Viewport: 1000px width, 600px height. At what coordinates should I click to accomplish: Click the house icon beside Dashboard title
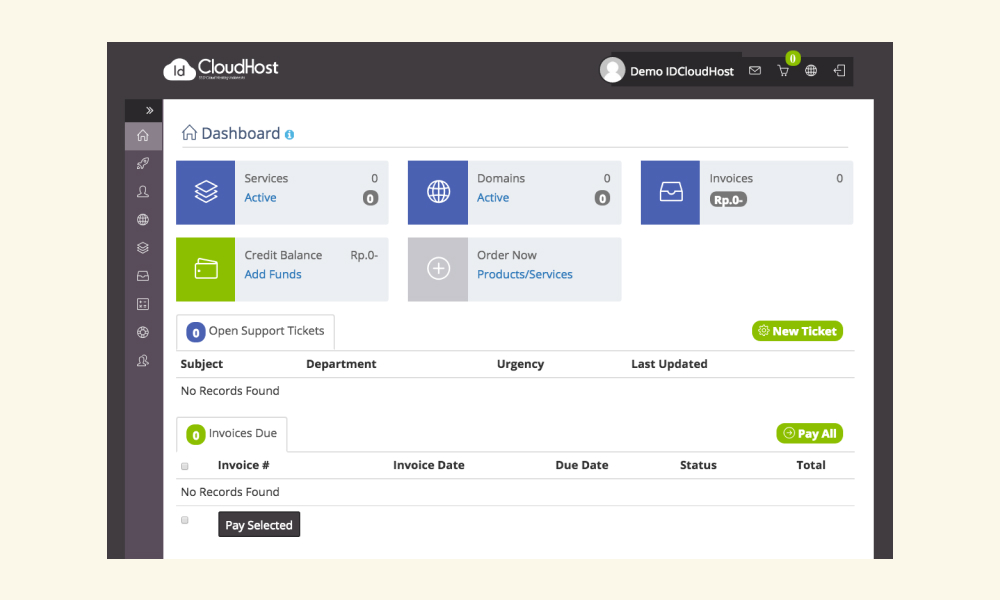point(189,133)
